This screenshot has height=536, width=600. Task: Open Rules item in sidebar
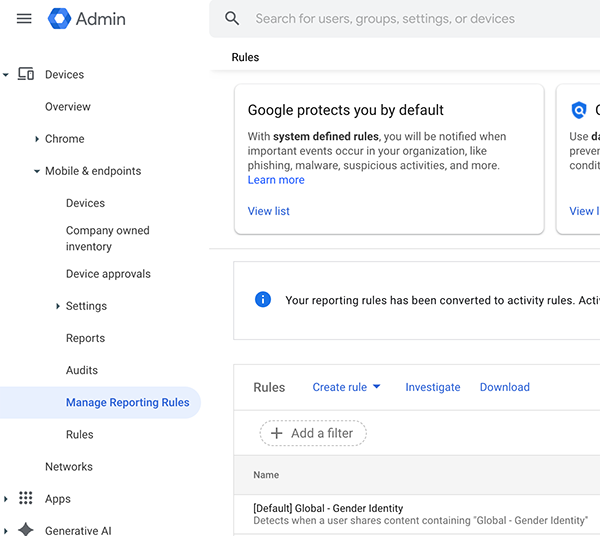point(80,435)
